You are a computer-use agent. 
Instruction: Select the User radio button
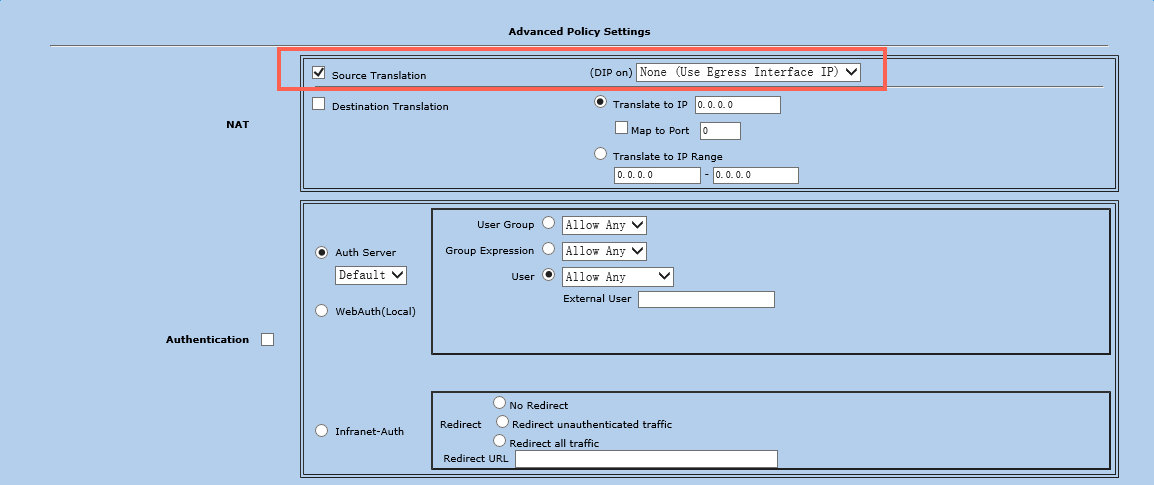point(548,274)
